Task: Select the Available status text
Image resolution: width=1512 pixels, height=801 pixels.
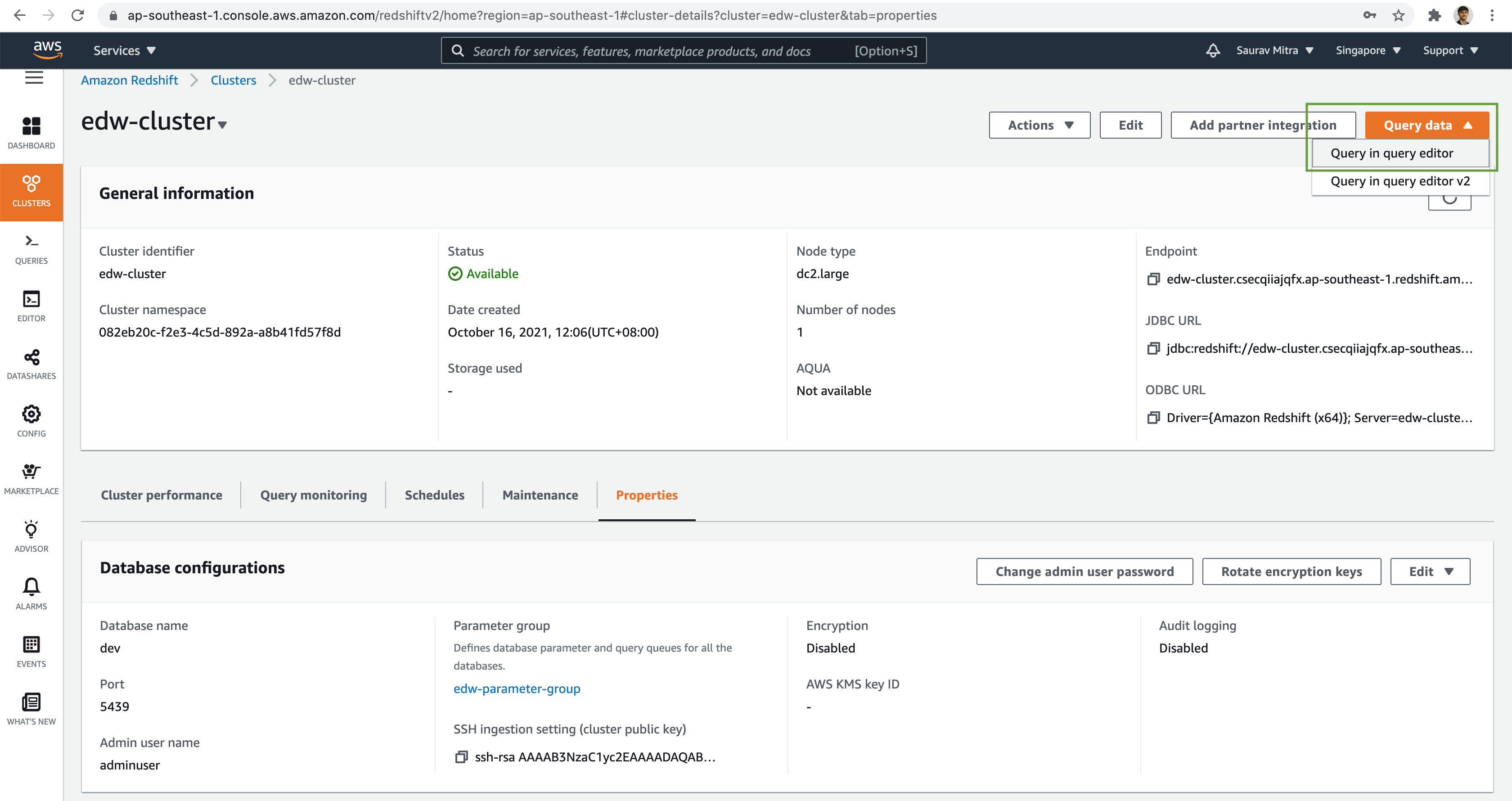Action: click(492, 274)
